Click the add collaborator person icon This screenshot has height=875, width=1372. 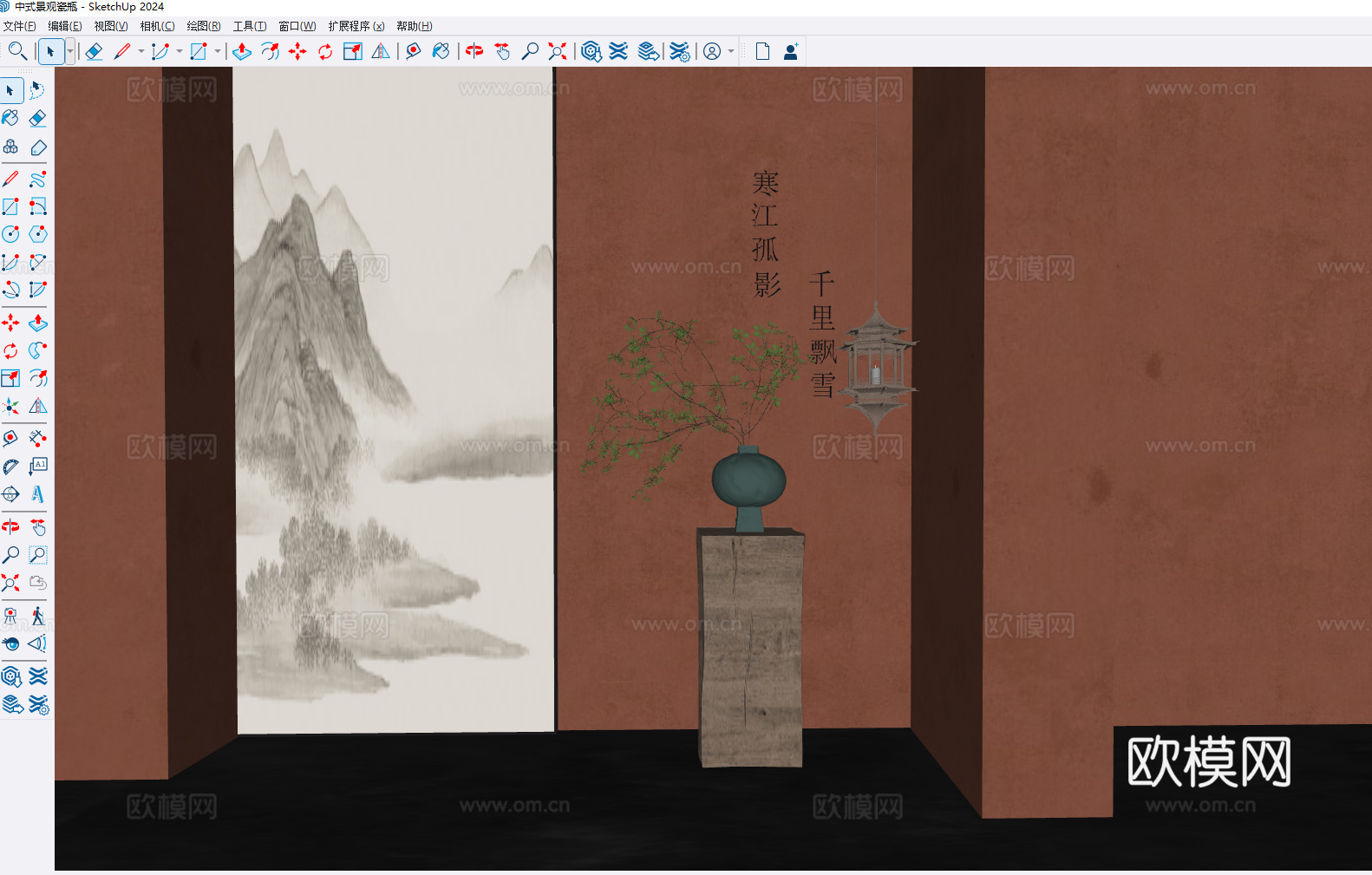tap(790, 51)
